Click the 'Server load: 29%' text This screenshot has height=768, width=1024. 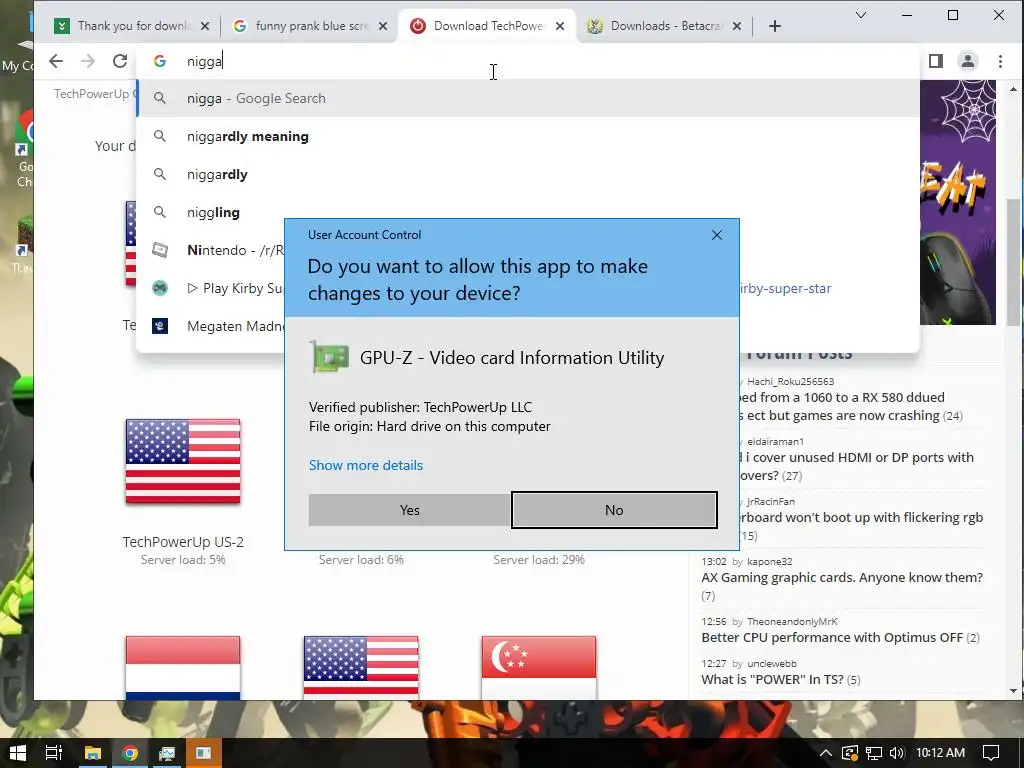539,560
